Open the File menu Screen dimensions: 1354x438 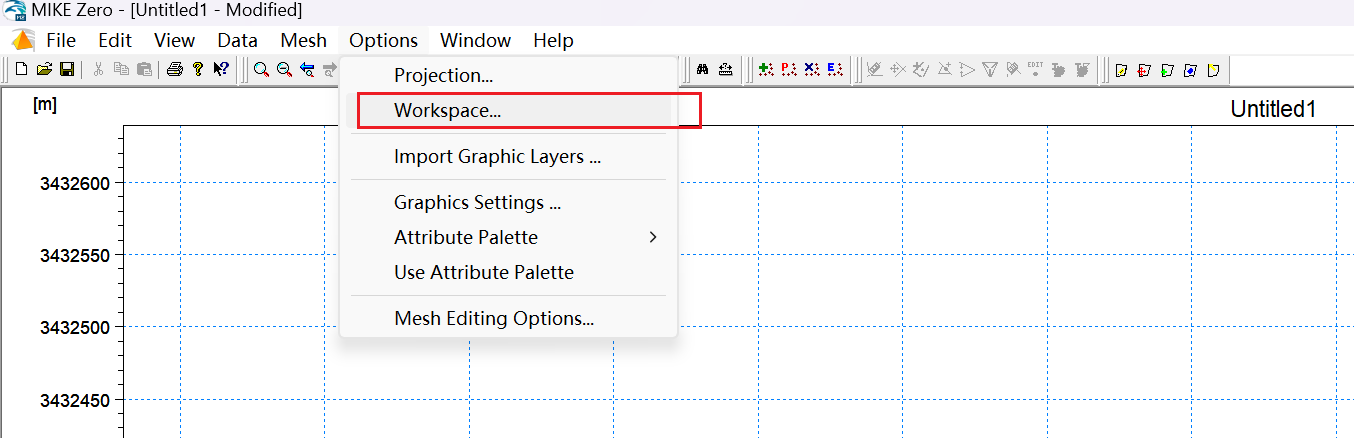click(61, 40)
